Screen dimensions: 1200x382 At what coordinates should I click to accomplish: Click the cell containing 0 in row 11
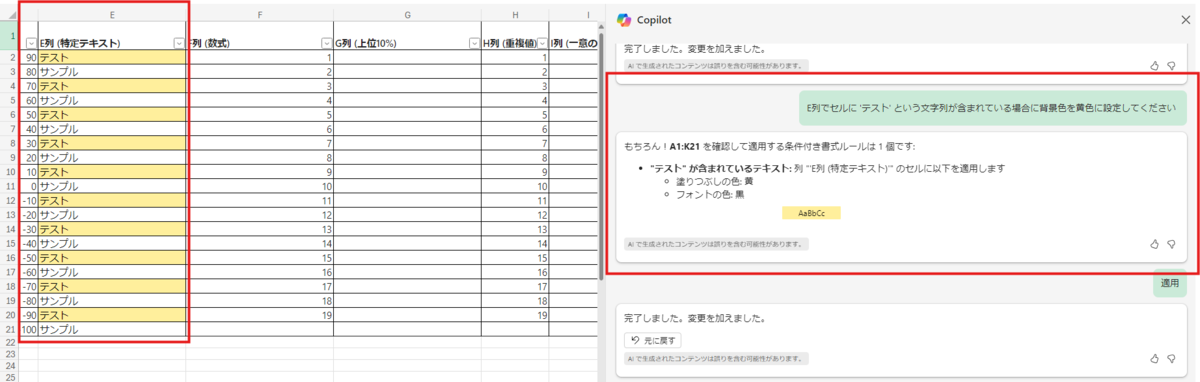pos(29,186)
